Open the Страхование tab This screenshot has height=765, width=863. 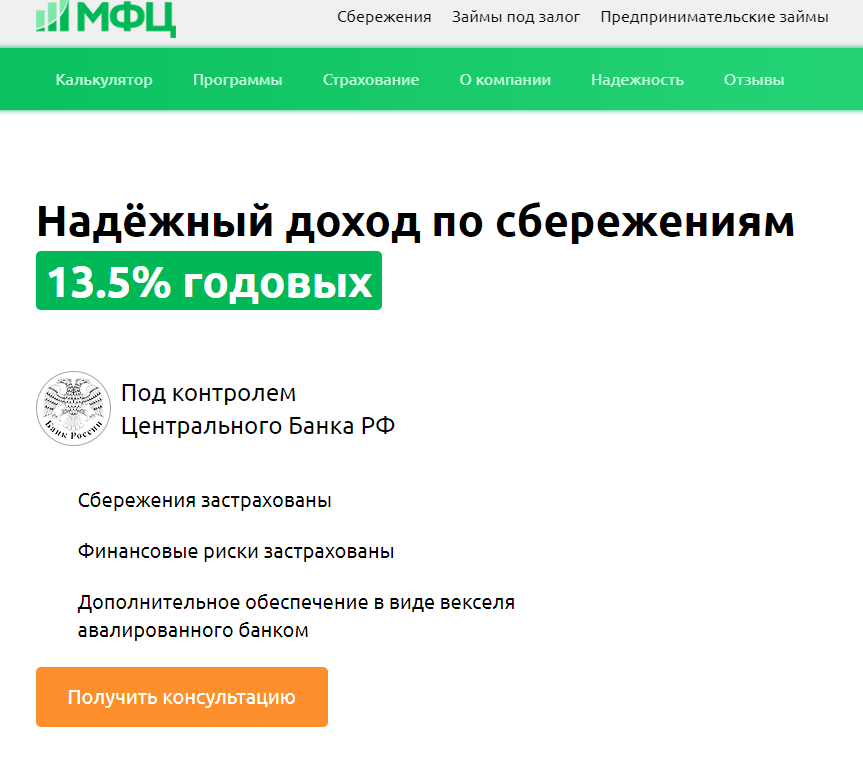tap(370, 80)
